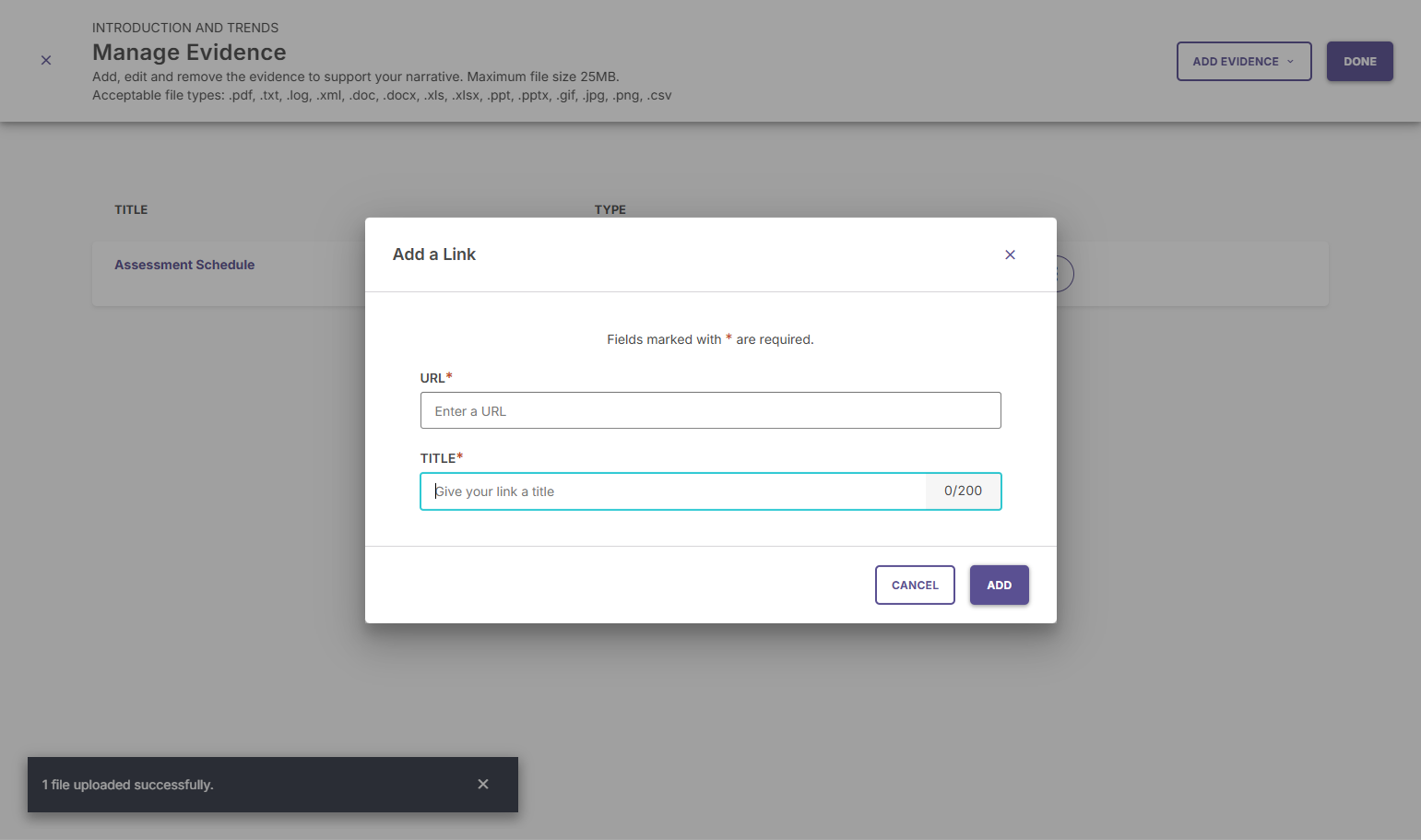Screen dimensions: 1421x840
Task: Open the Assessment Schedule evidence link
Action: [x=184, y=265]
